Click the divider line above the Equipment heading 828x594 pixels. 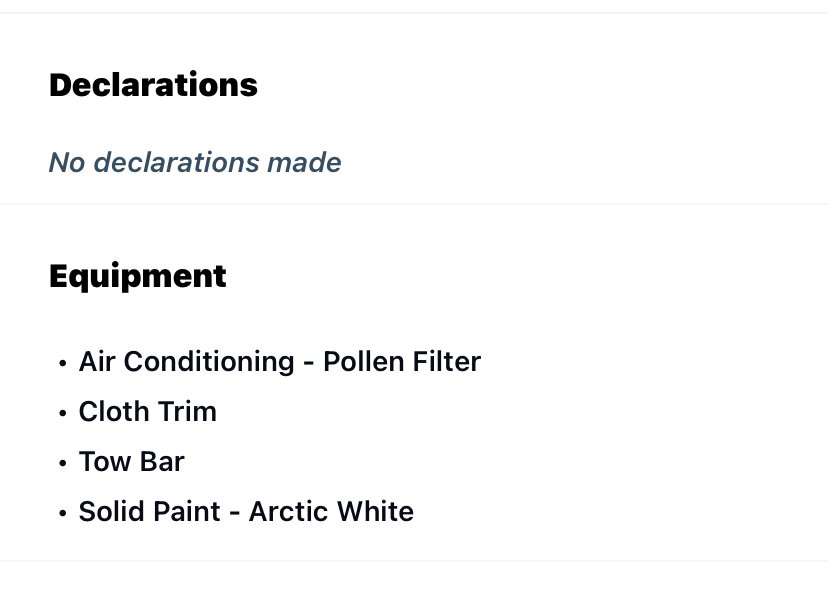click(x=414, y=203)
